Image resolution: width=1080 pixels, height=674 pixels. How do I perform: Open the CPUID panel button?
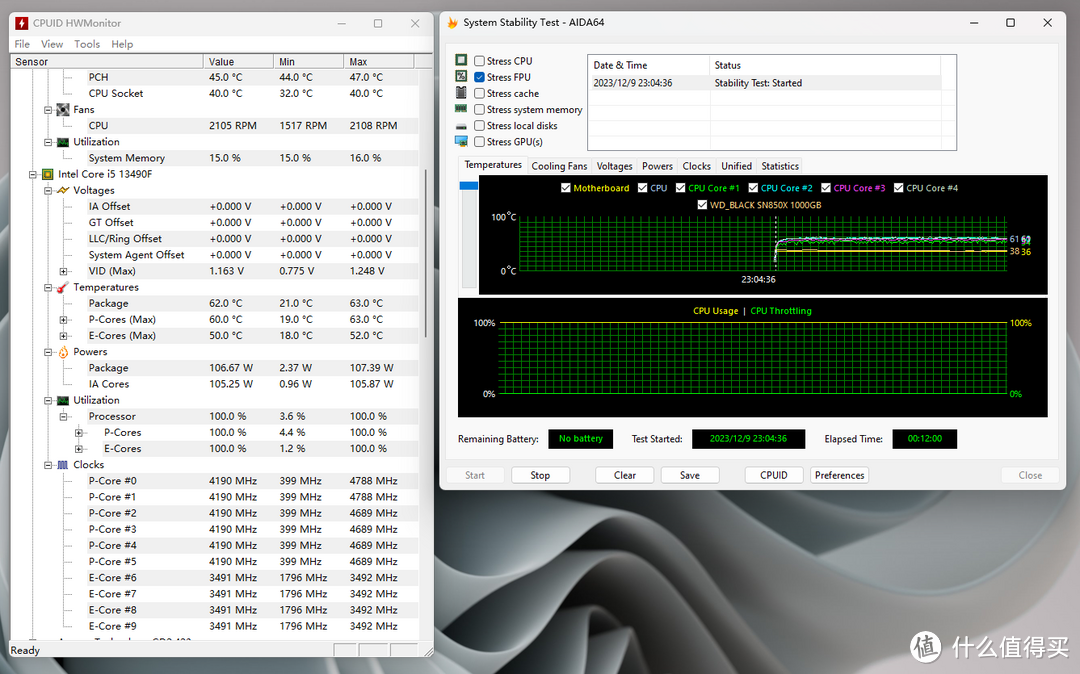pos(773,475)
